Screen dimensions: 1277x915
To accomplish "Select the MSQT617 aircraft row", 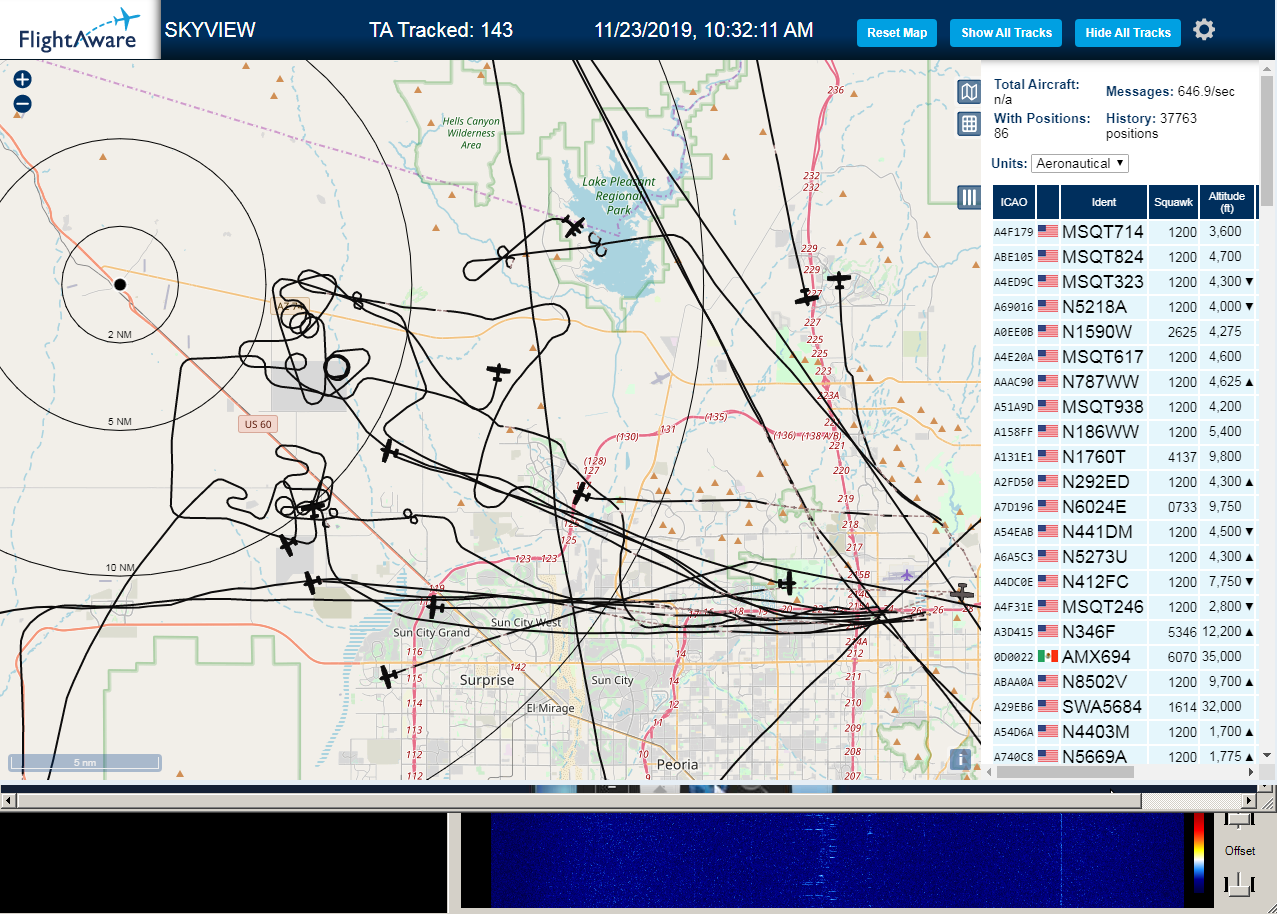I will [x=1124, y=357].
